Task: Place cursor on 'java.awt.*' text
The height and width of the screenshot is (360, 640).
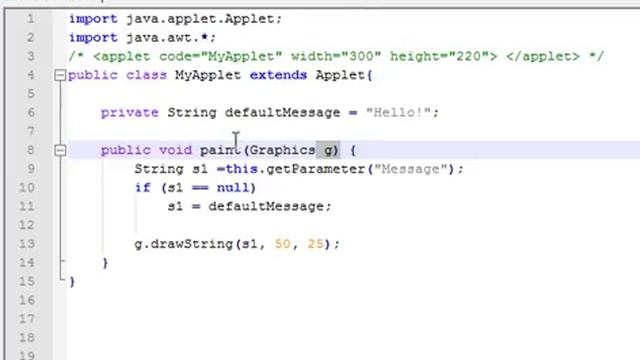Action: click(167, 38)
